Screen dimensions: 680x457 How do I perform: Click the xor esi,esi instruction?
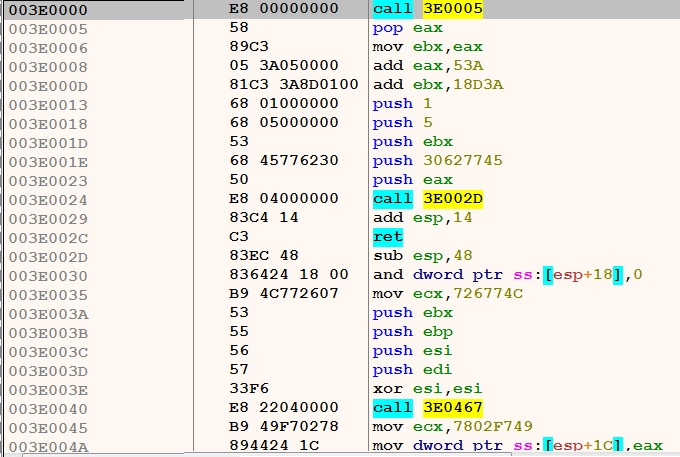click(428, 388)
